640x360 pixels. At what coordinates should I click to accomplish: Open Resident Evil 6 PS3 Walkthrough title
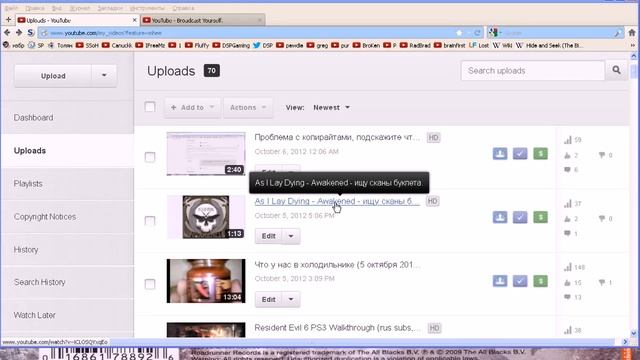338,328
